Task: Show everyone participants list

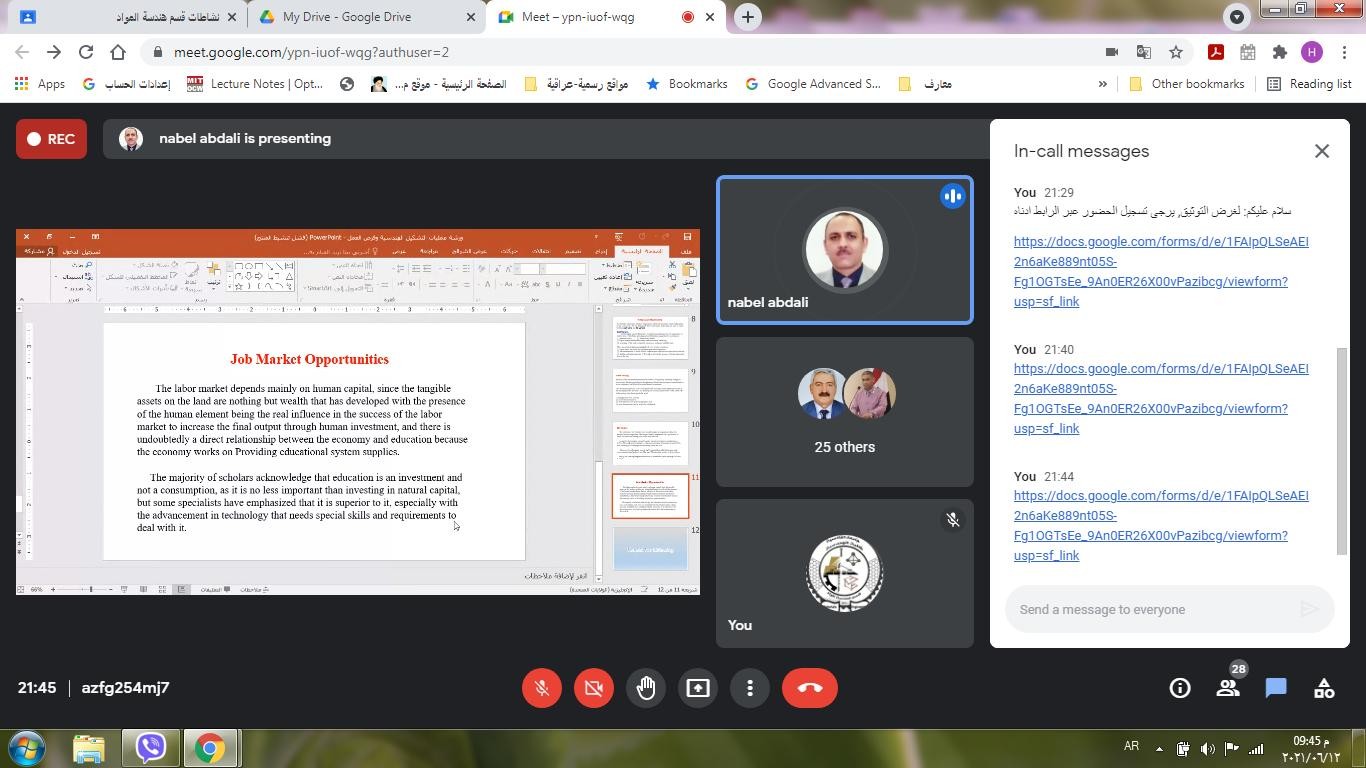Action: tap(1228, 688)
